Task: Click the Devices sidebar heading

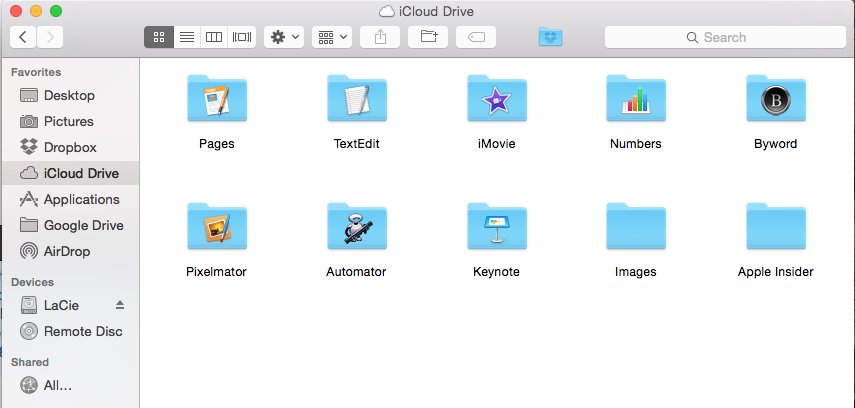Action: (32, 282)
